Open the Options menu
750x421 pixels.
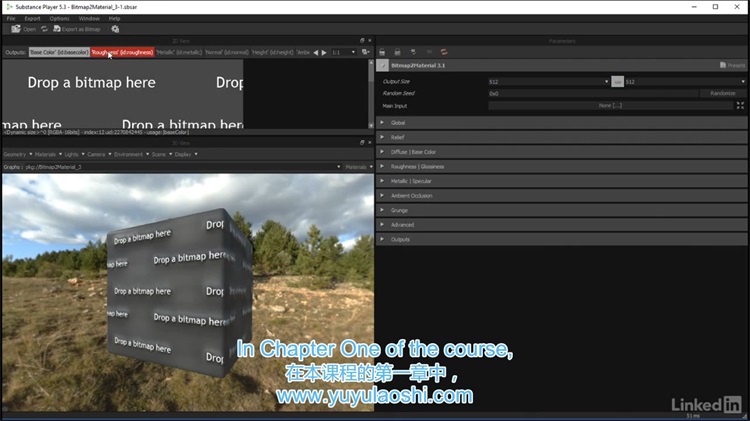59,19
